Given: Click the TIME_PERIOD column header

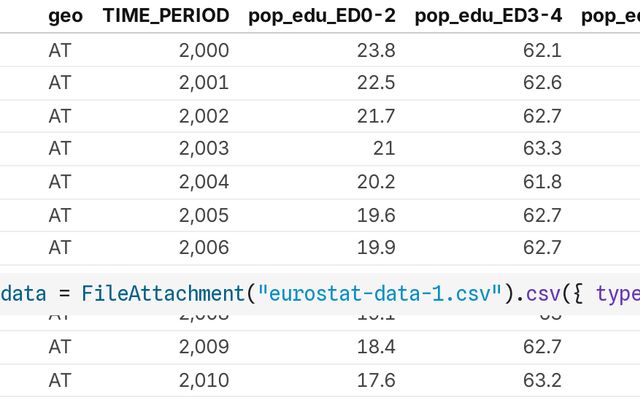Looking at the screenshot, I should tap(165, 16).
